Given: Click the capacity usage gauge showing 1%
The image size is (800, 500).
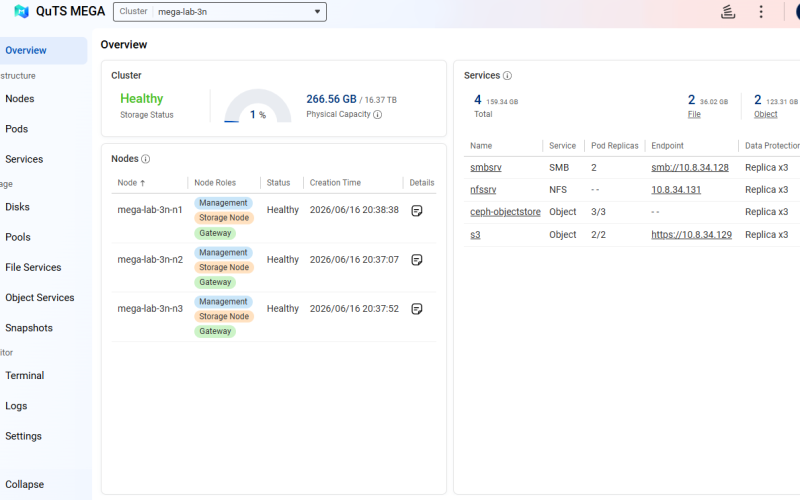Looking at the screenshot, I should pyautogui.click(x=258, y=106).
